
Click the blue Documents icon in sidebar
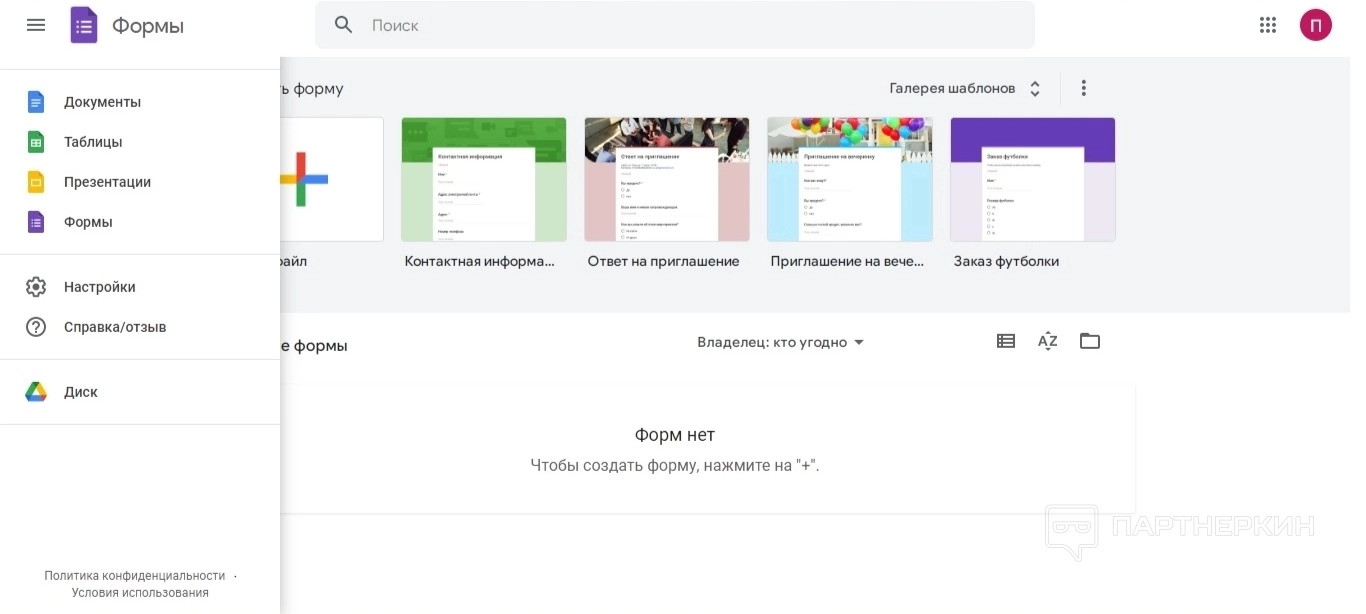click(36, 102)
